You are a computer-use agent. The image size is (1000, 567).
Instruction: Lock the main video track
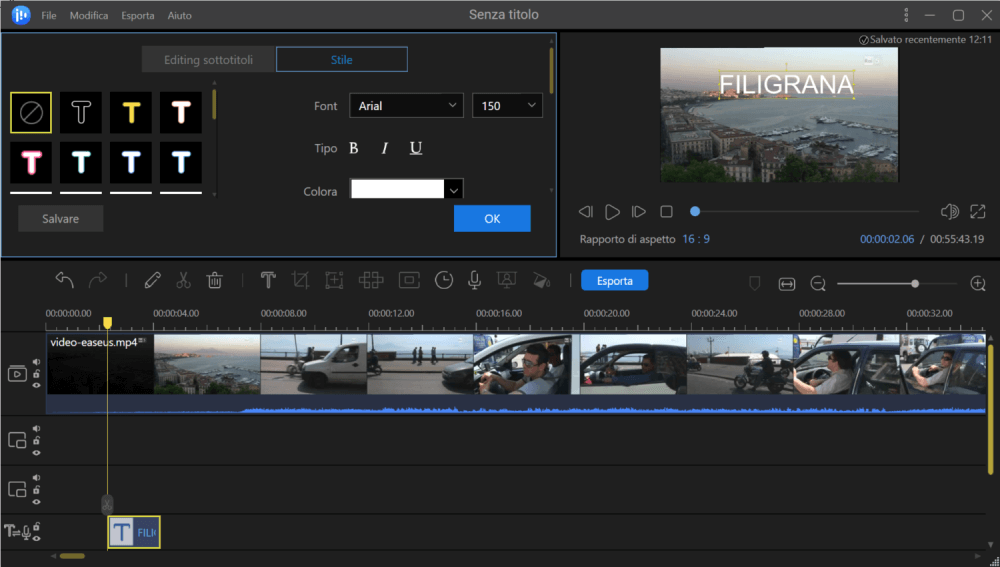click(x=36, y=374)
